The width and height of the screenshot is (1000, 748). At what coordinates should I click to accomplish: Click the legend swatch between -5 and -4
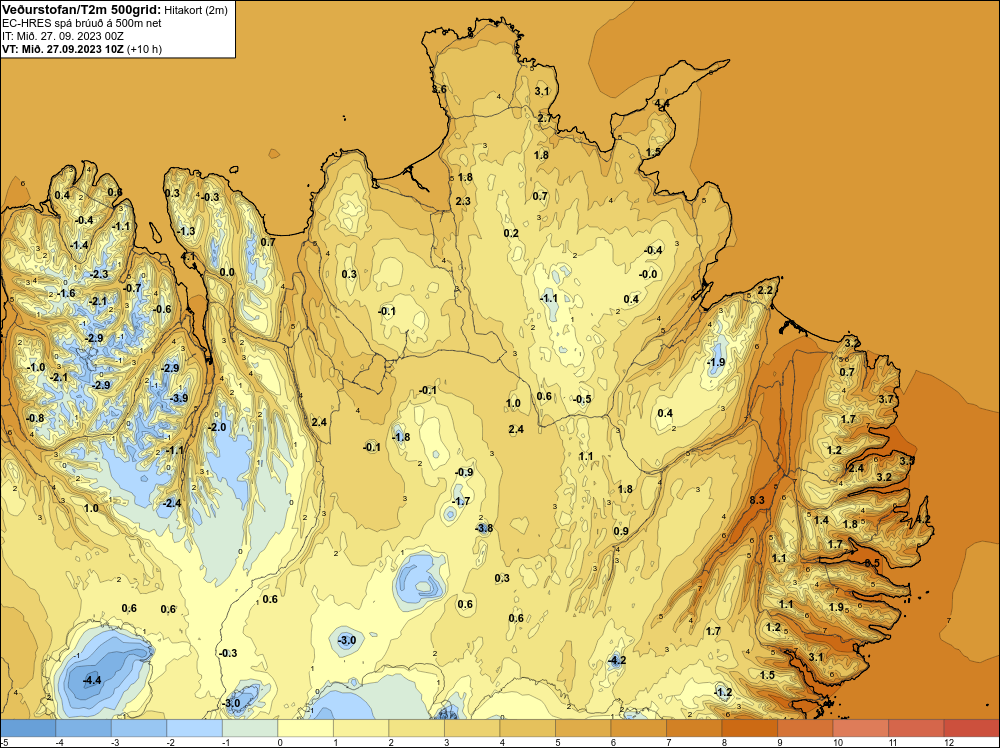coord(28,728)
